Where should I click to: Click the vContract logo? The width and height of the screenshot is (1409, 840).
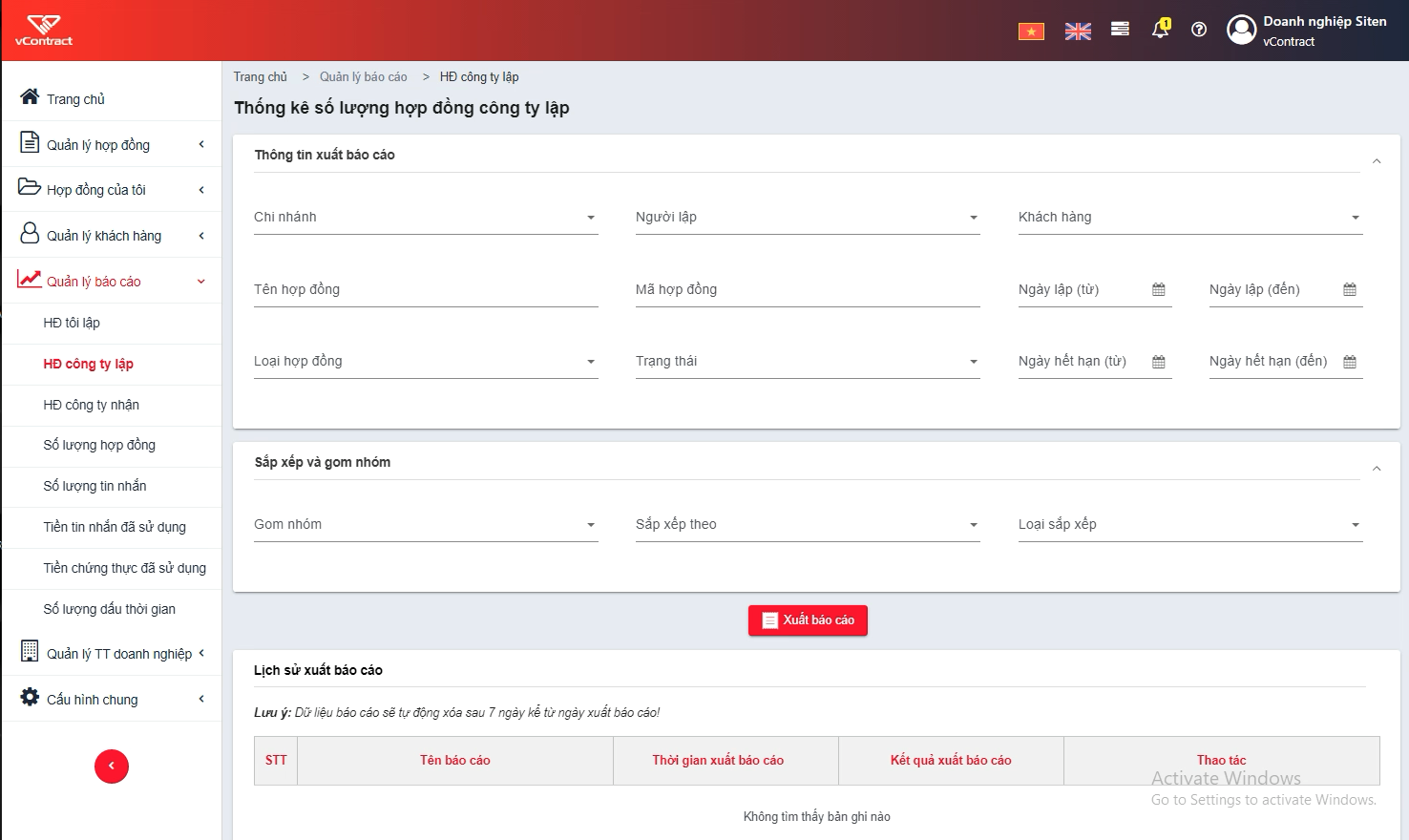pos(44,31)
